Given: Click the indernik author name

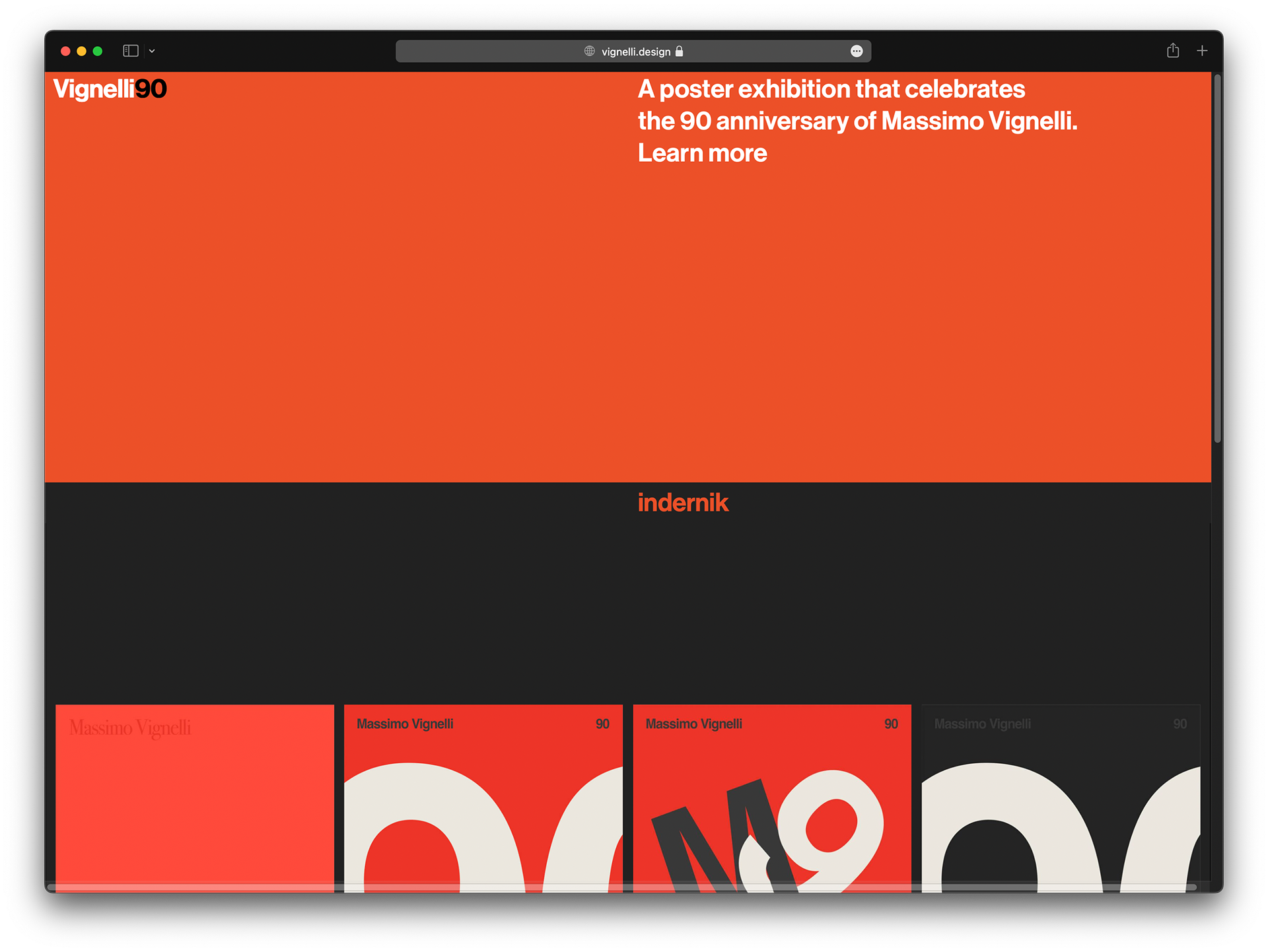Looking at the screenshot, I should click(682, 502).
